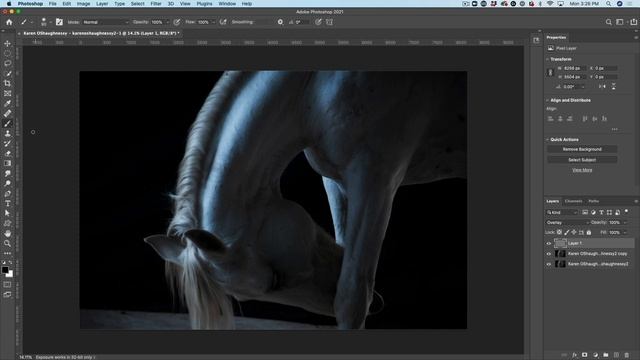The width and height of the screenshot is (640, 360).
Task: Click the Home icon in options bar
Action: (x=9, y=22)
